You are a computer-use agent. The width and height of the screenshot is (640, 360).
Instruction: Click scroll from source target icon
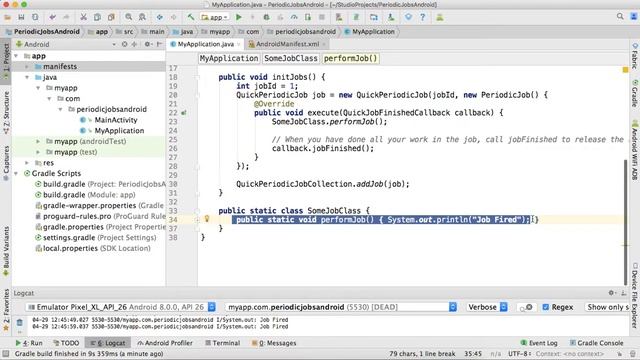[124, 44]
